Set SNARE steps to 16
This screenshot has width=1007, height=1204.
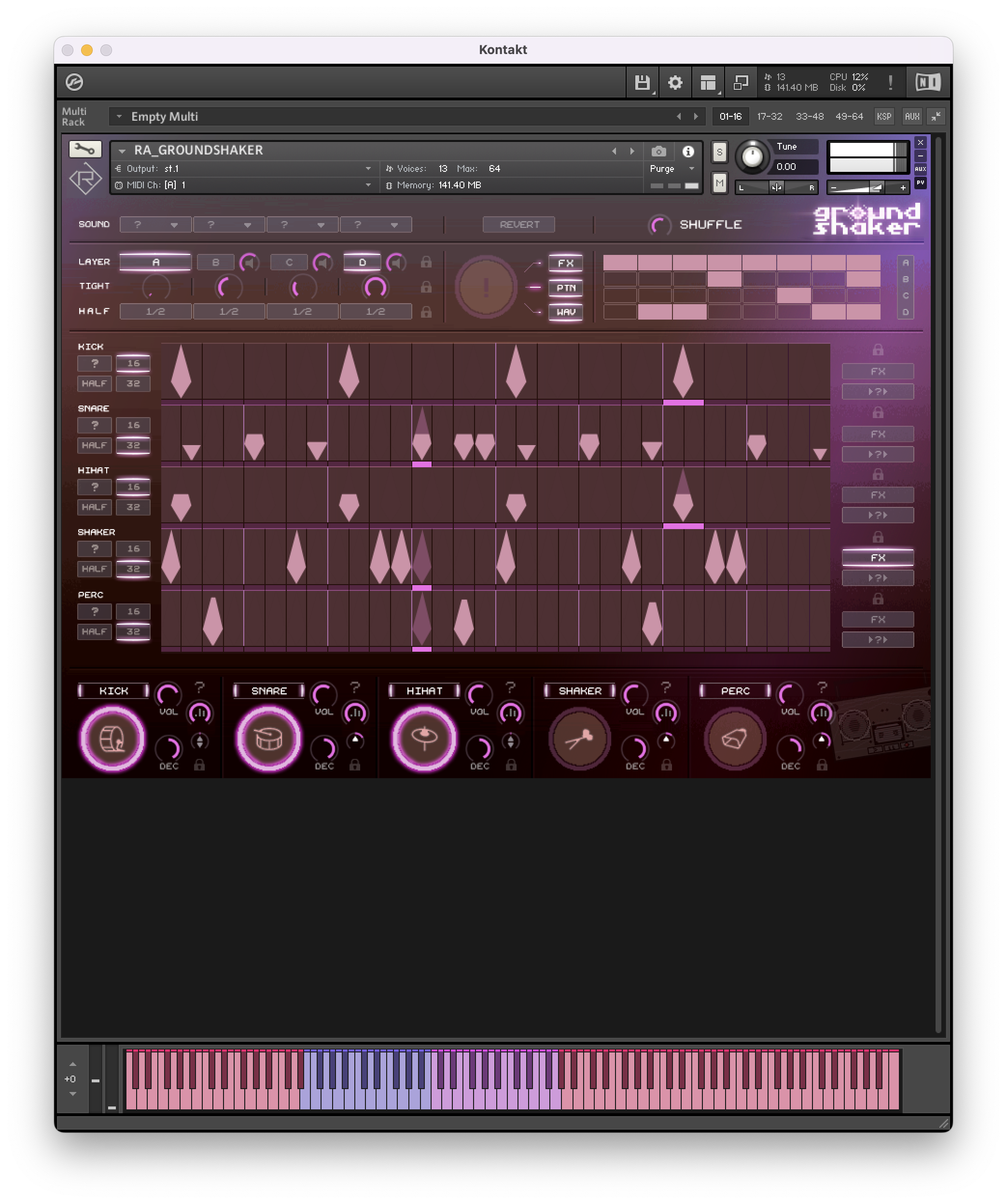[x=133, y=425]
